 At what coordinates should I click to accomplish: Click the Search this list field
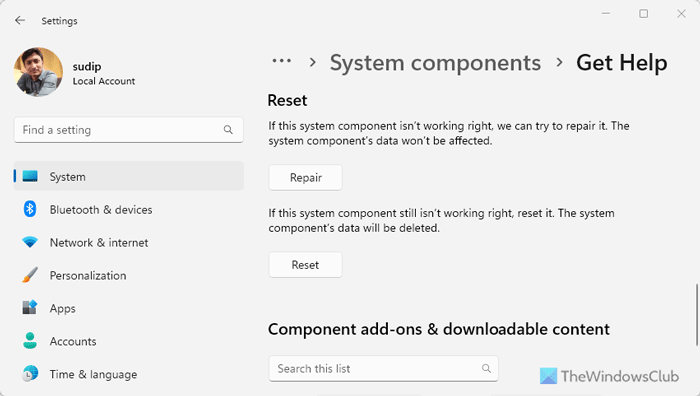click(x=383, y=368)
